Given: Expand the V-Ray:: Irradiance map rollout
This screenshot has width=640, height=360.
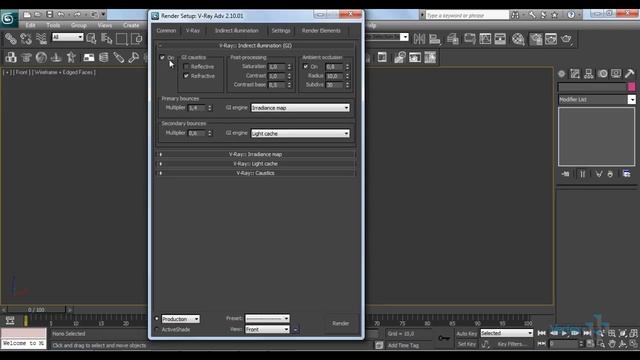Looking at the screenshot, I should tap(256, 154).
